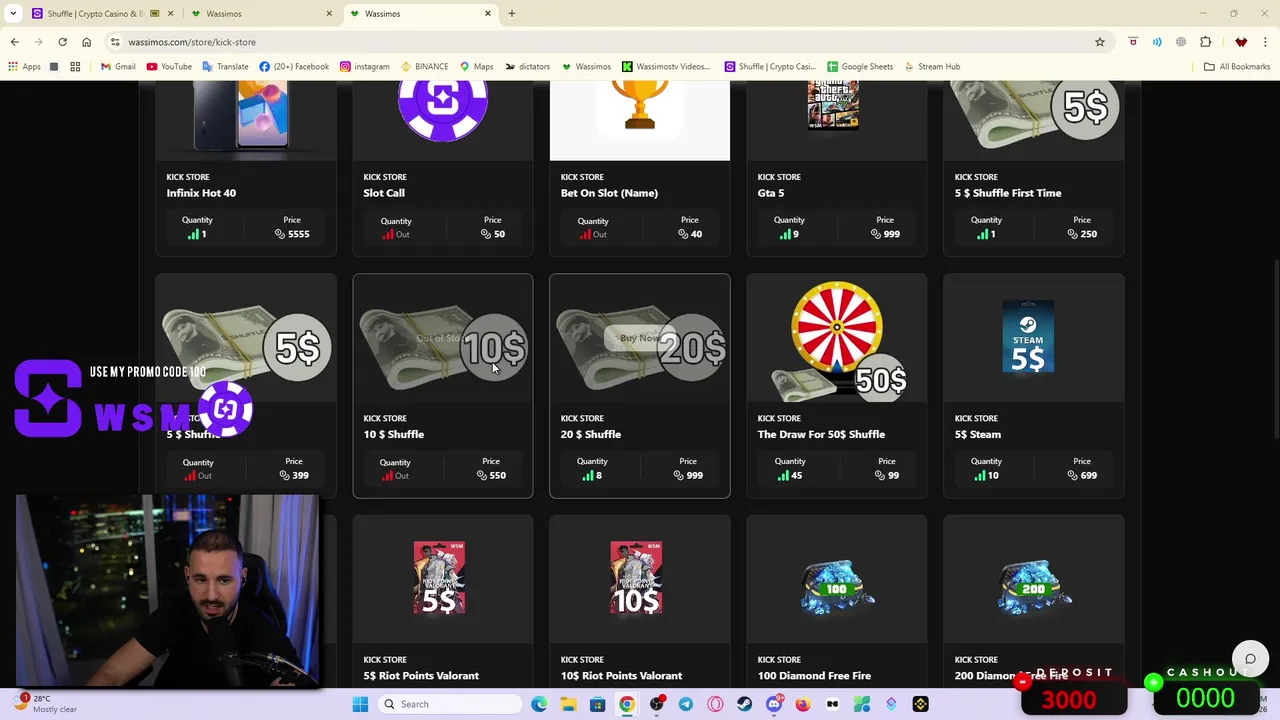Viewport: 1280px width, 720px height.
Task: Open the Windows Start menu
Action: point(360,704)
